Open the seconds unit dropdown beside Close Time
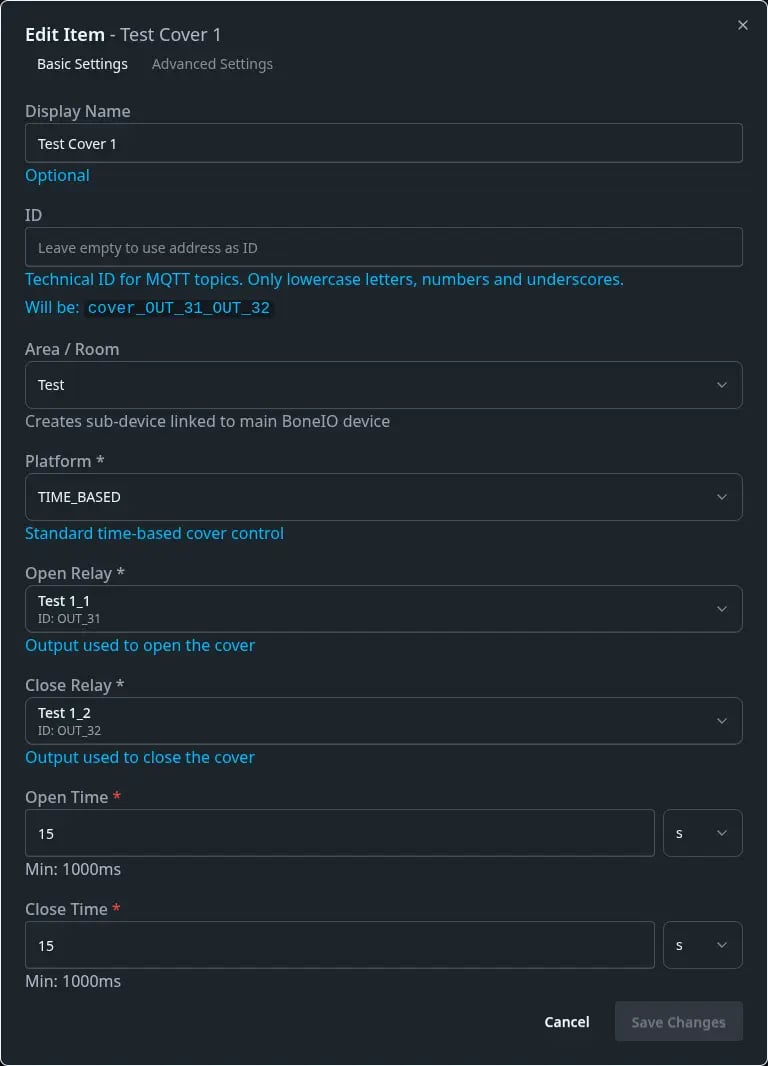768x1066 pixels. click(x=702, y=944)
